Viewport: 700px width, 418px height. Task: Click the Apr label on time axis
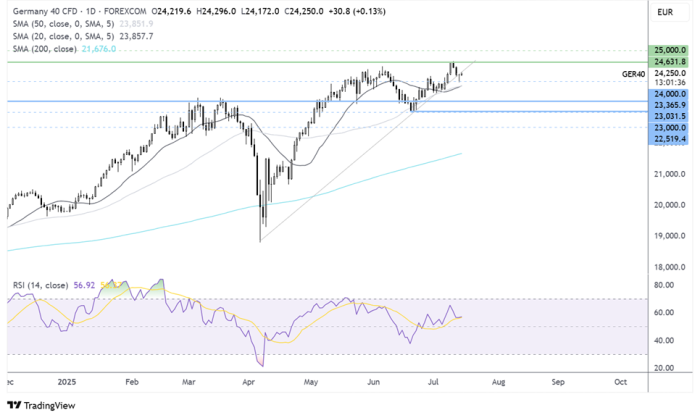(x=248, y=383)
